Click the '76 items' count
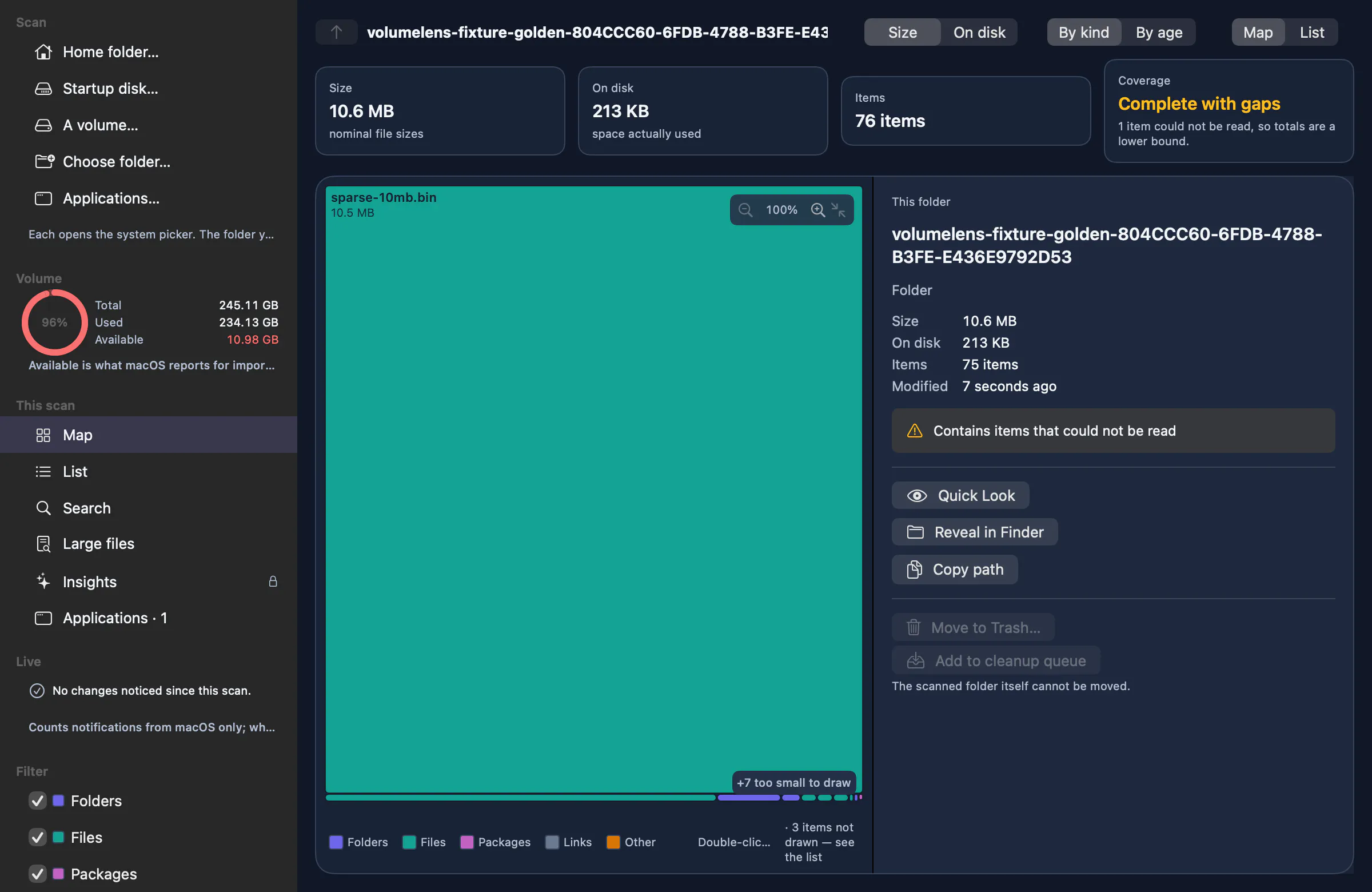1372x892 pixels. point(890,121)
